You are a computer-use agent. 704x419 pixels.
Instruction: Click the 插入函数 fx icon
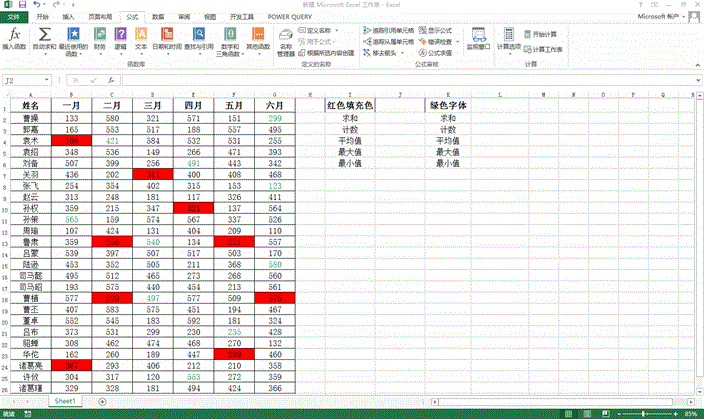tap(15, 36)
